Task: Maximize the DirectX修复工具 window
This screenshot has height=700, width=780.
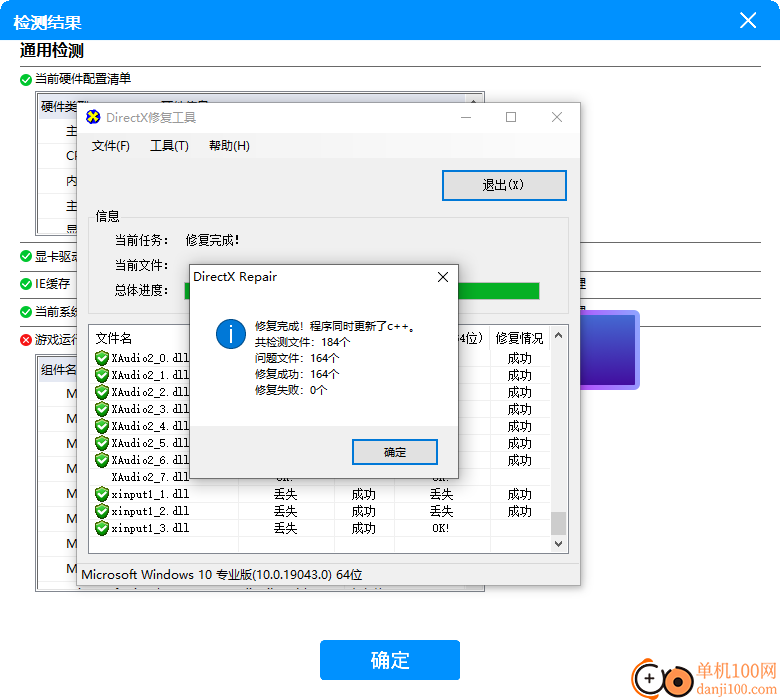Action: click(511, 117)
